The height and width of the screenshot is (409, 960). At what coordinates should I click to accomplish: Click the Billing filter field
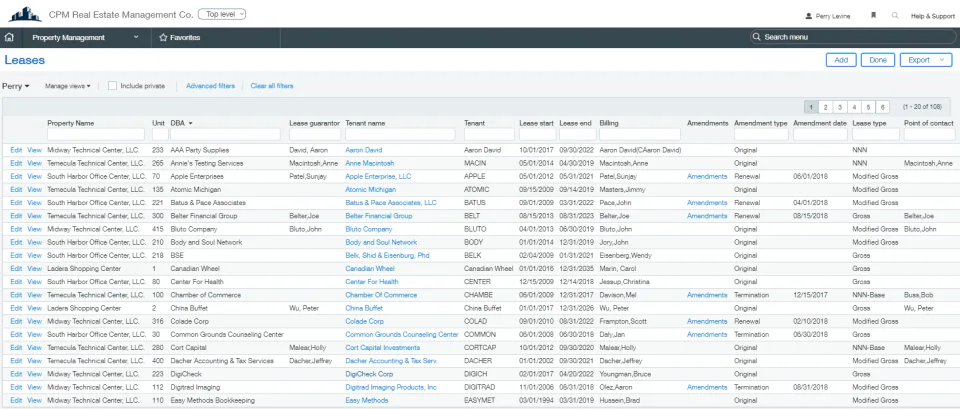coord(640,134)
